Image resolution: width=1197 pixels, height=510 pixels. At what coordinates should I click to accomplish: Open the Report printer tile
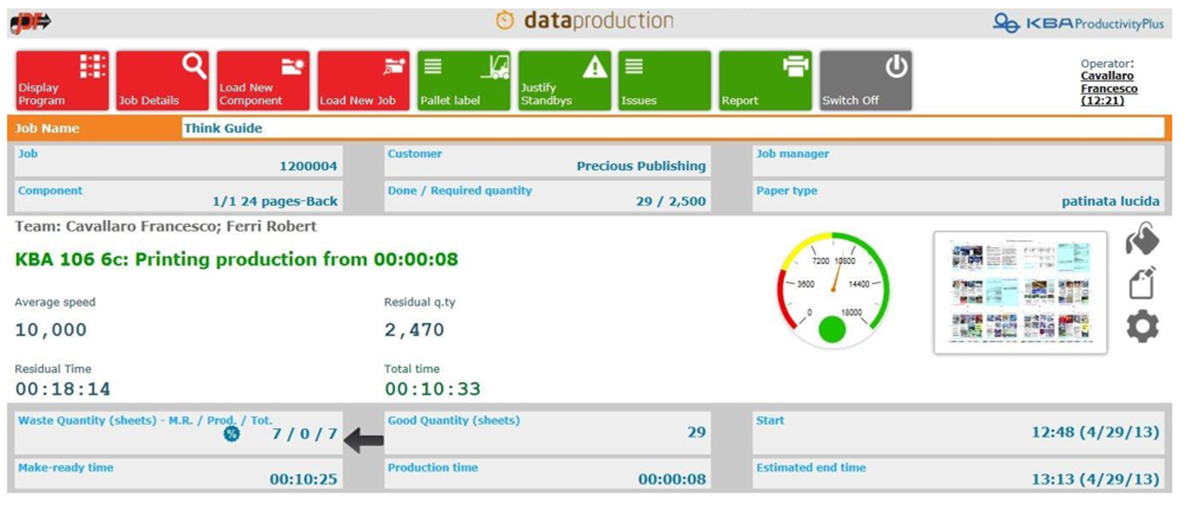pyautogui.click(x=765, y=81)
